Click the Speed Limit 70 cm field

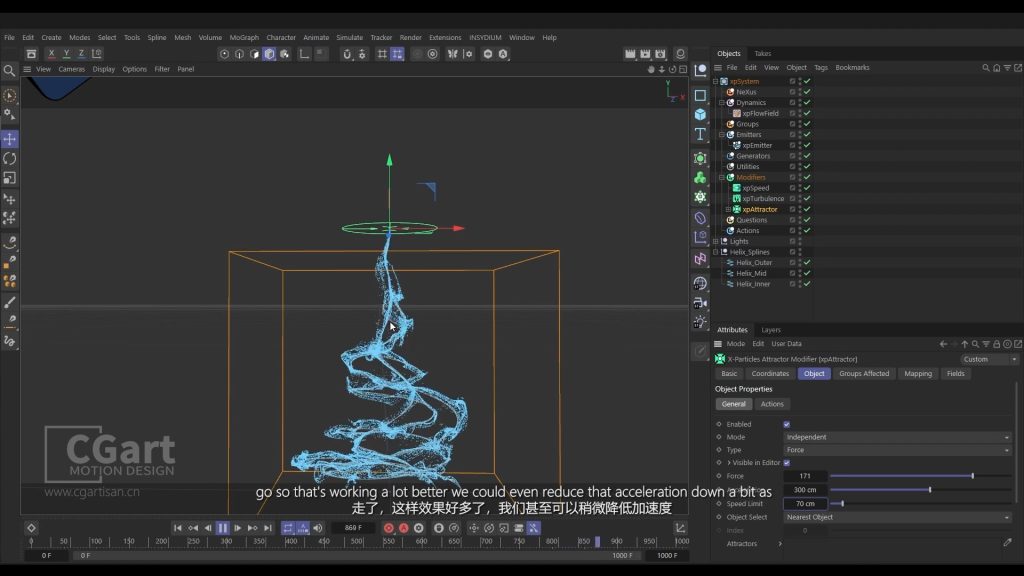805,504
